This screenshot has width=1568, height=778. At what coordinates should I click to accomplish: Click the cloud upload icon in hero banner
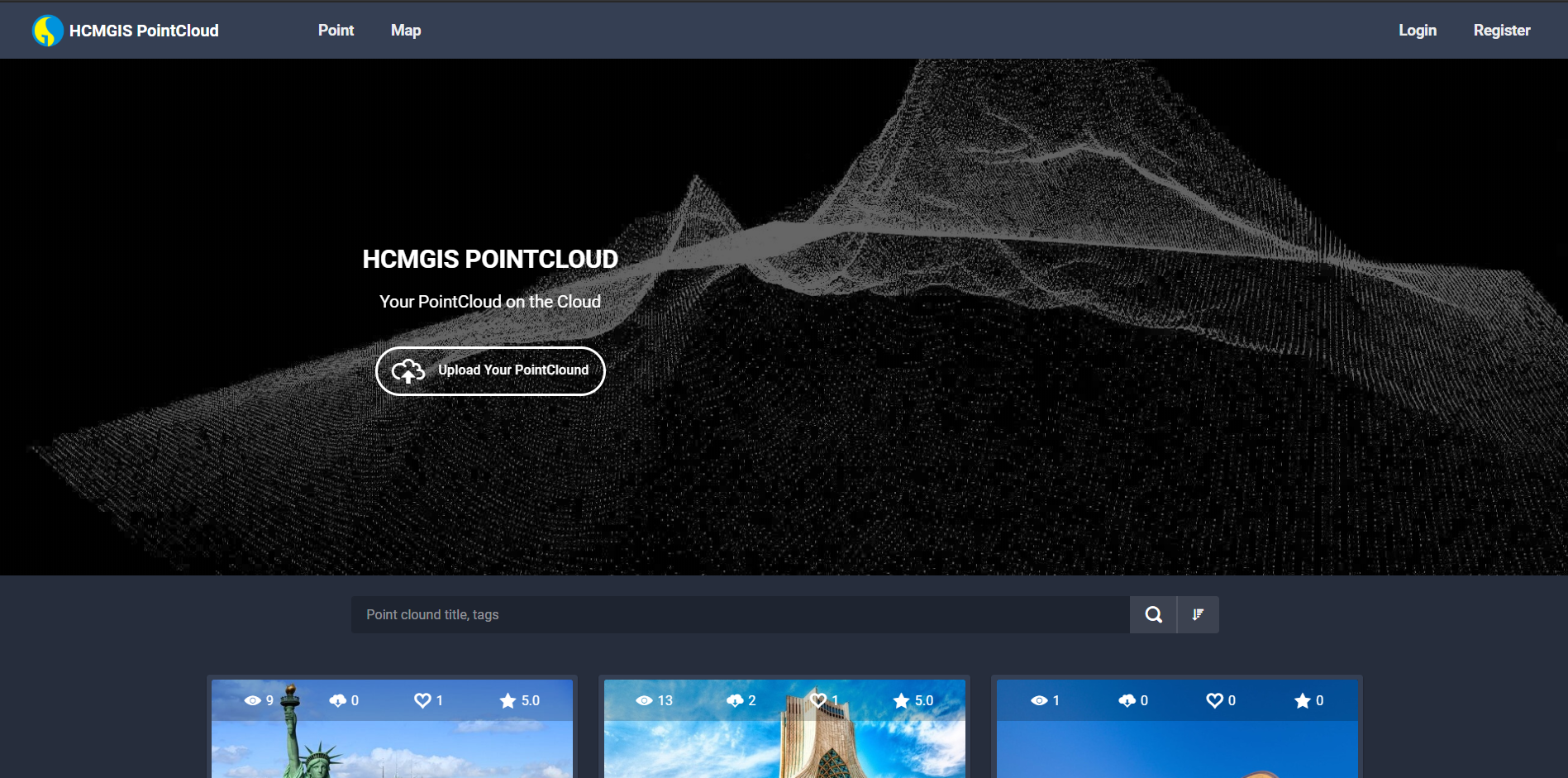point(408,371)
